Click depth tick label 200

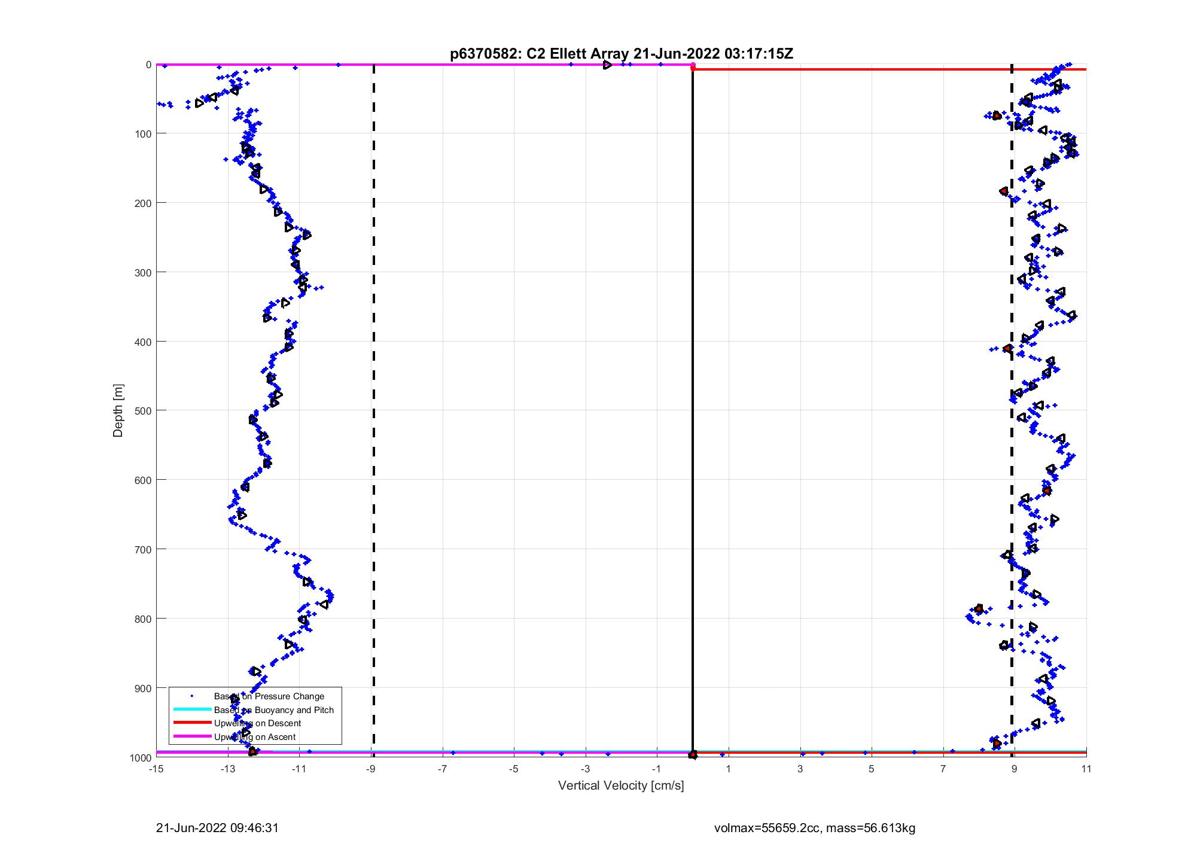pos(142,203)
